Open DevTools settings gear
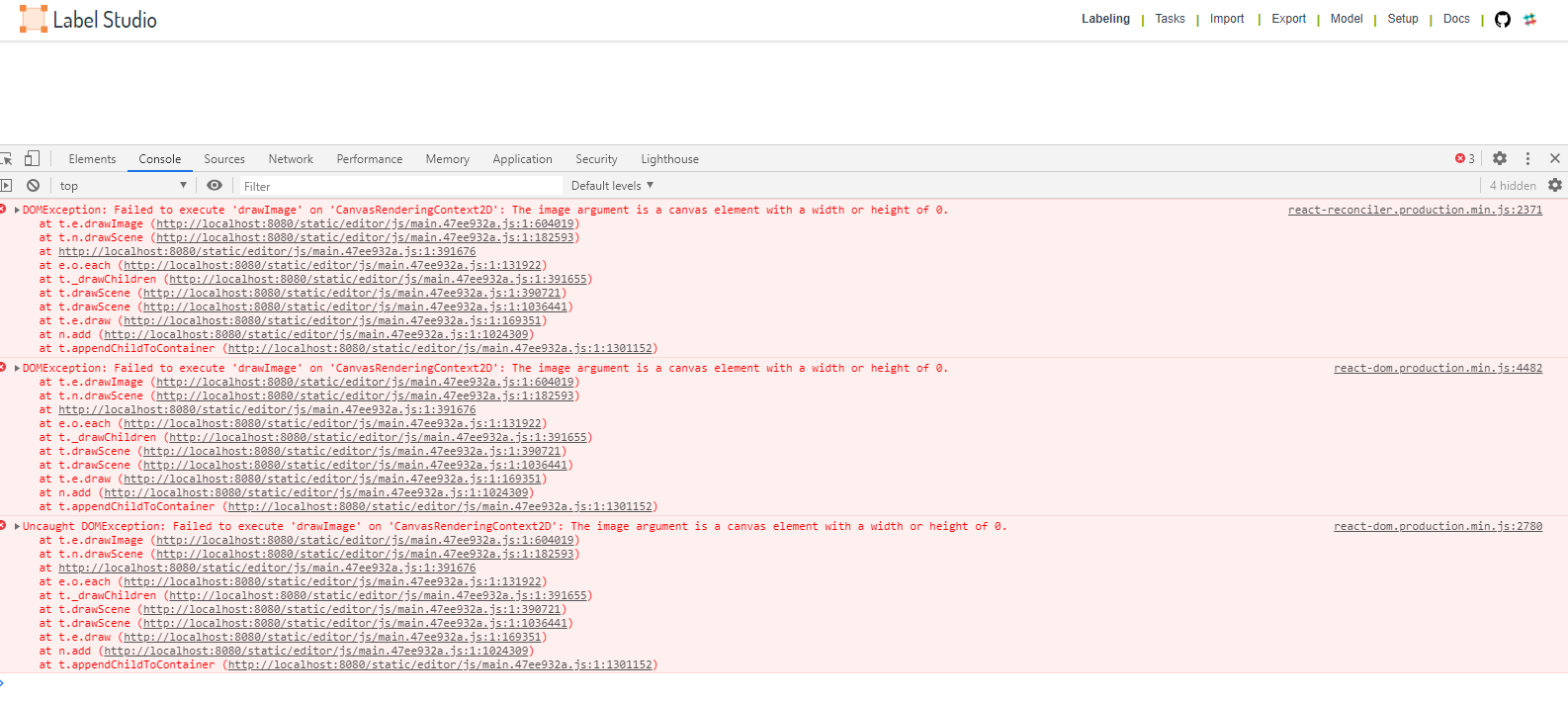 pyautogui.click(x=1500, y=158)
